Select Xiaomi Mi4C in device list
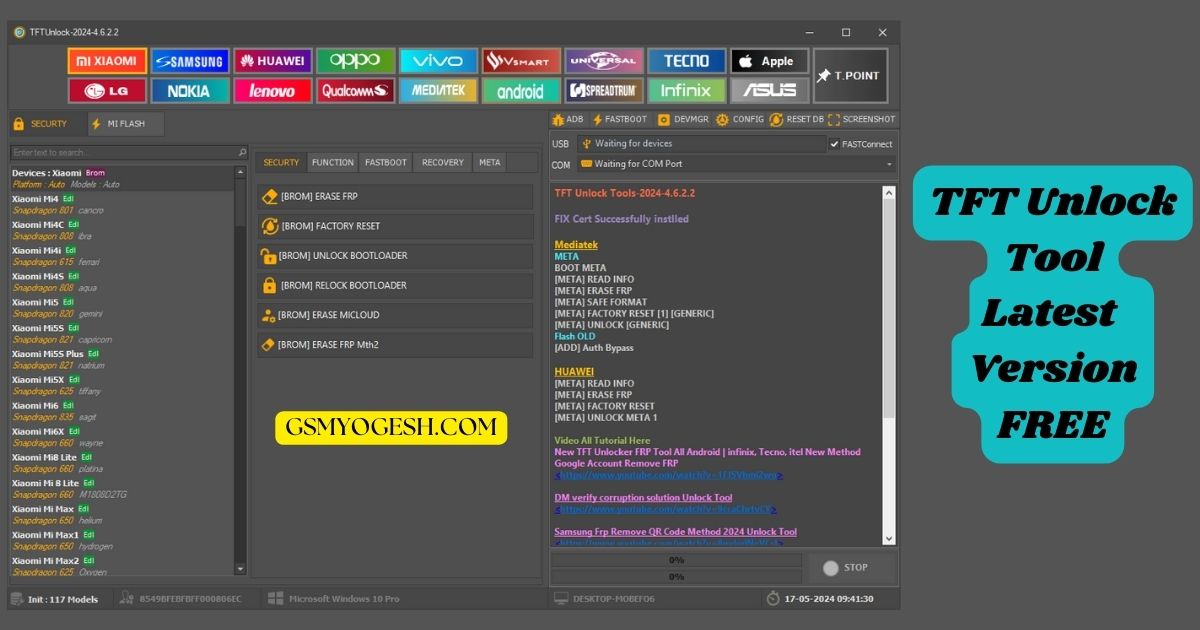 click(x=121, y=230)
